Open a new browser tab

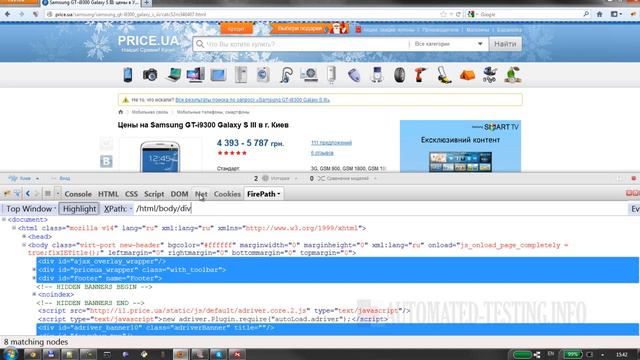(146, 3)
